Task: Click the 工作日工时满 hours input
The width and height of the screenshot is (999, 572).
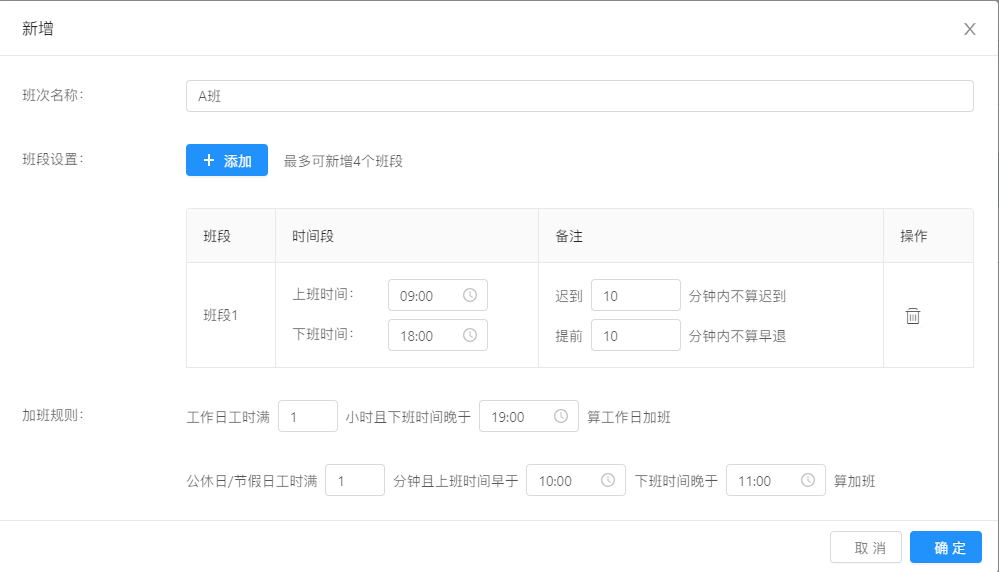Action: point(308,416)
